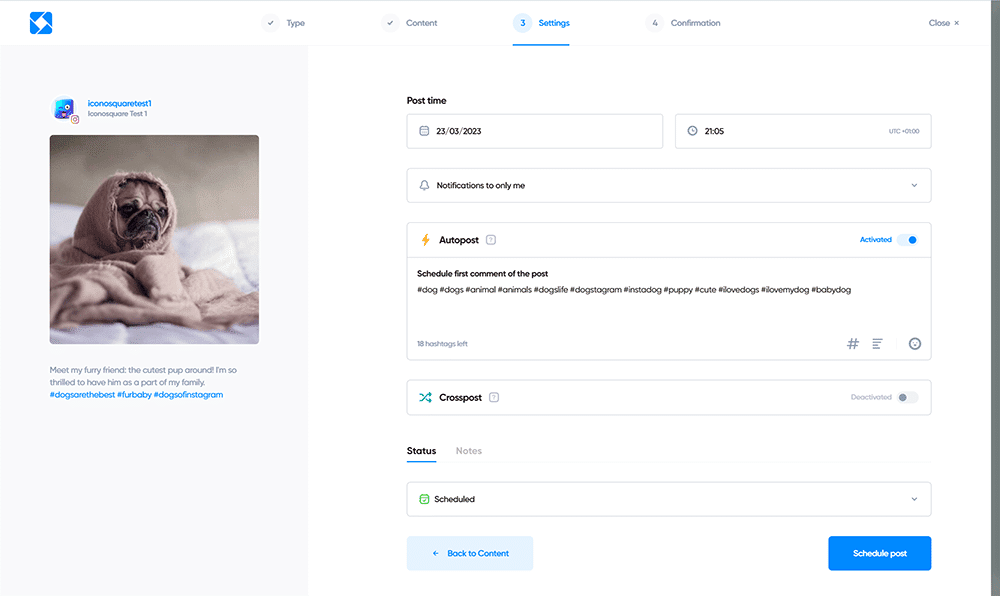
Task: Open the notifications recipient dropdown
Action: [913, 185]
